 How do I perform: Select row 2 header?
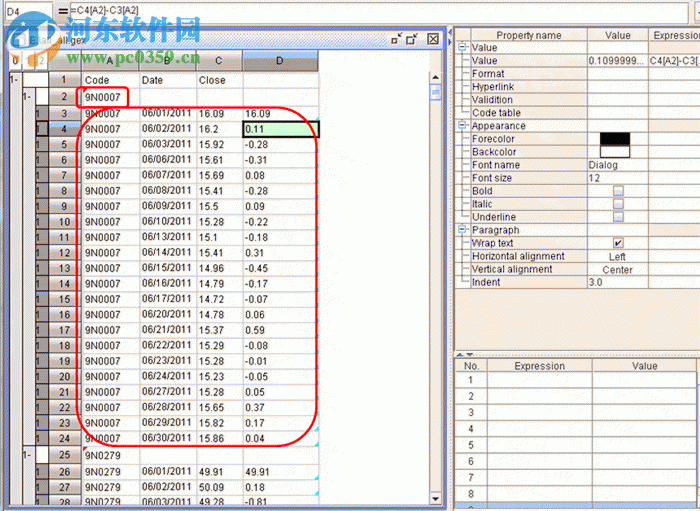point(64,97)
